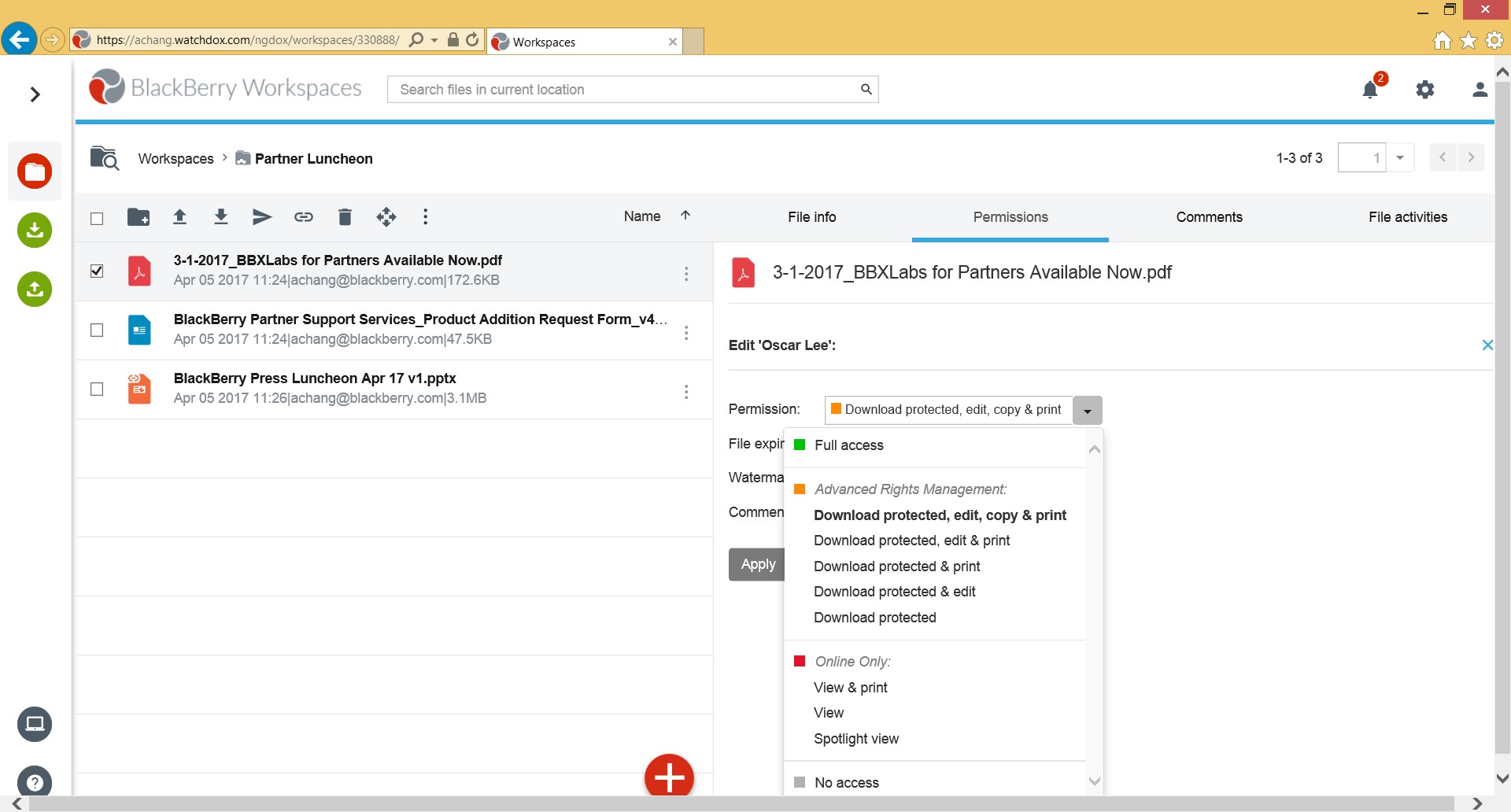
Task: Click the search files input field
Action: [x=626, y=90]
